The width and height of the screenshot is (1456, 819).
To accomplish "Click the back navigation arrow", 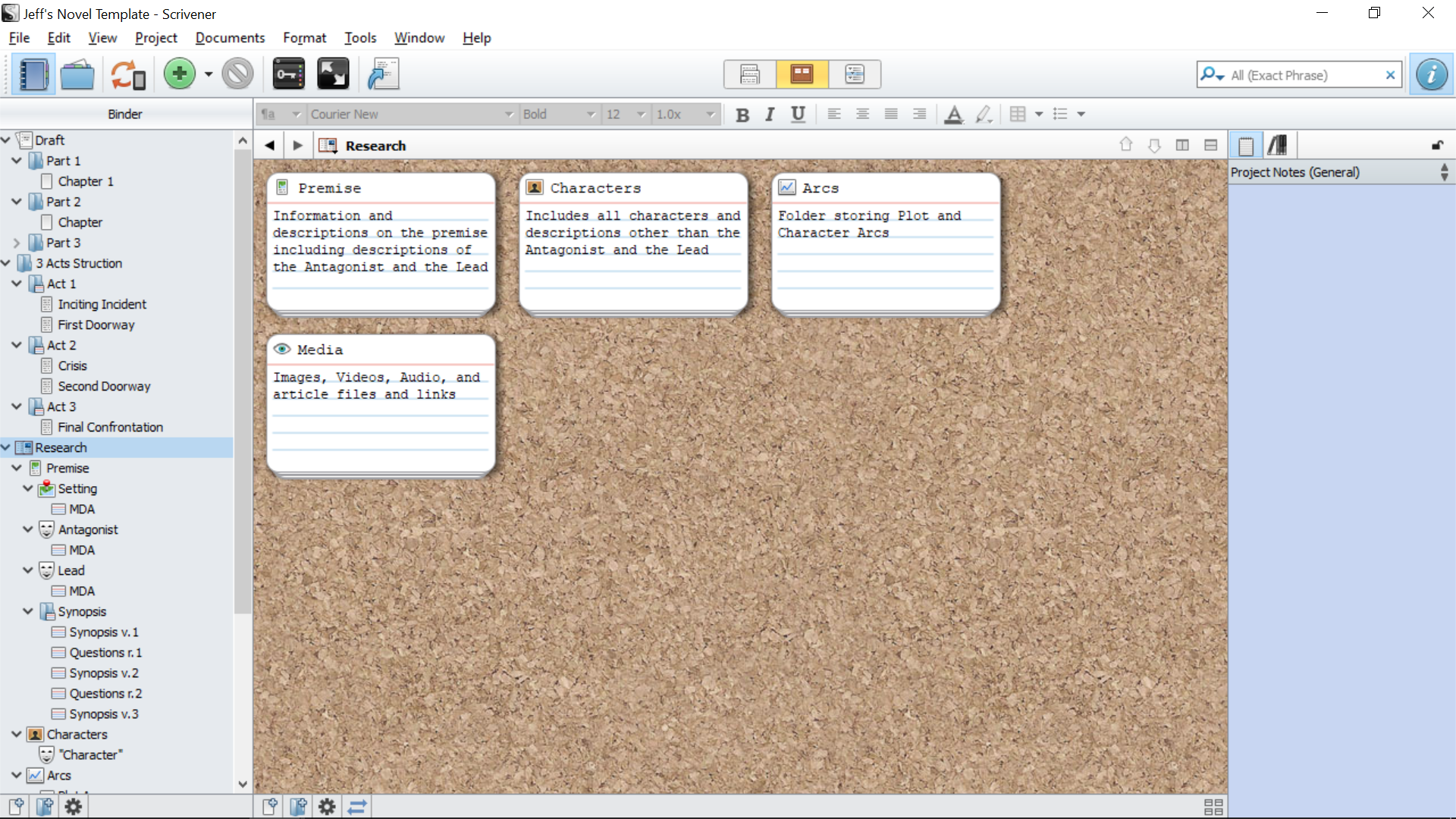I will [270, 145].
